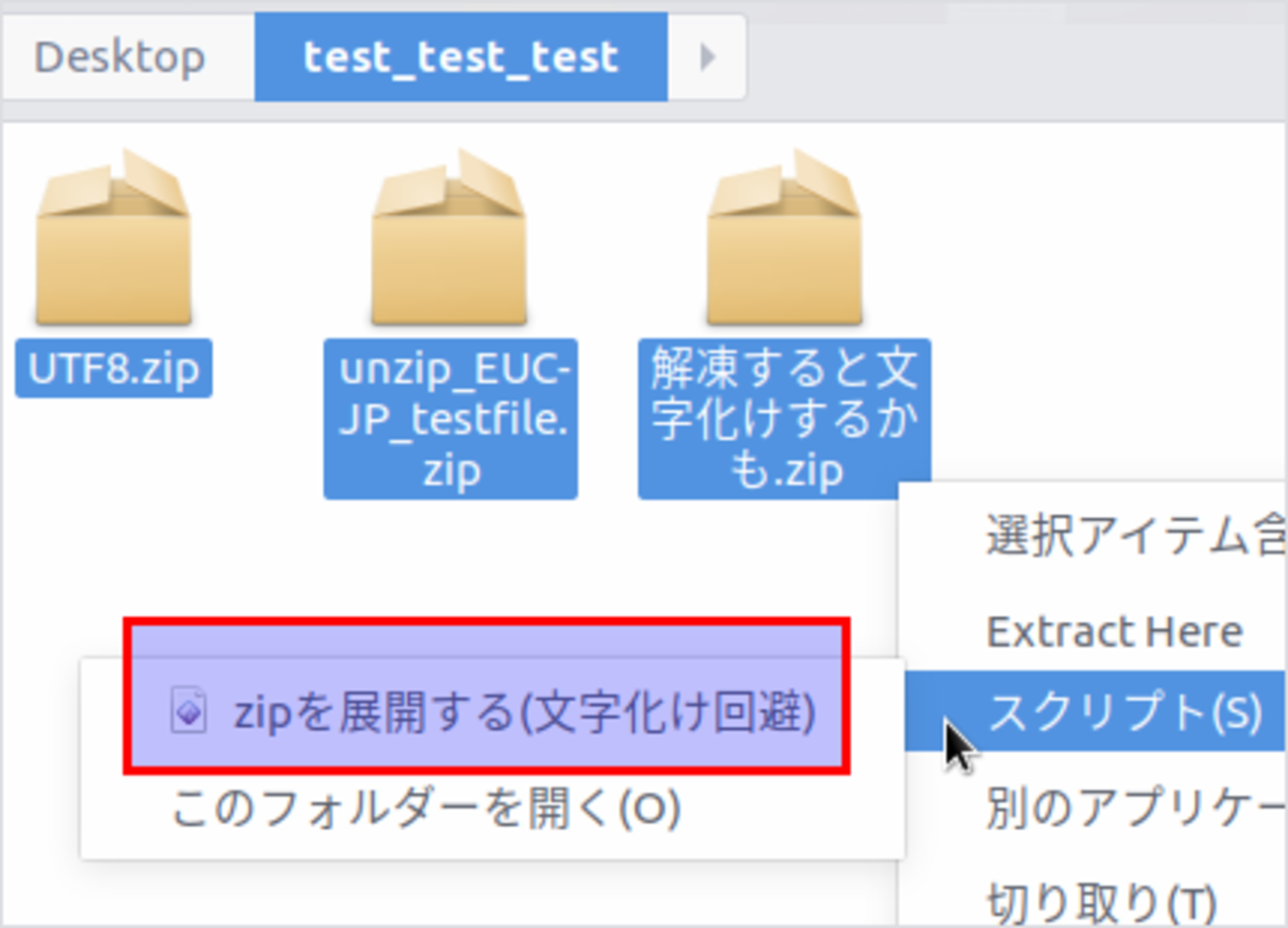Go to Desktop in the path bar

pyautogui.click(x=121, y=56)
